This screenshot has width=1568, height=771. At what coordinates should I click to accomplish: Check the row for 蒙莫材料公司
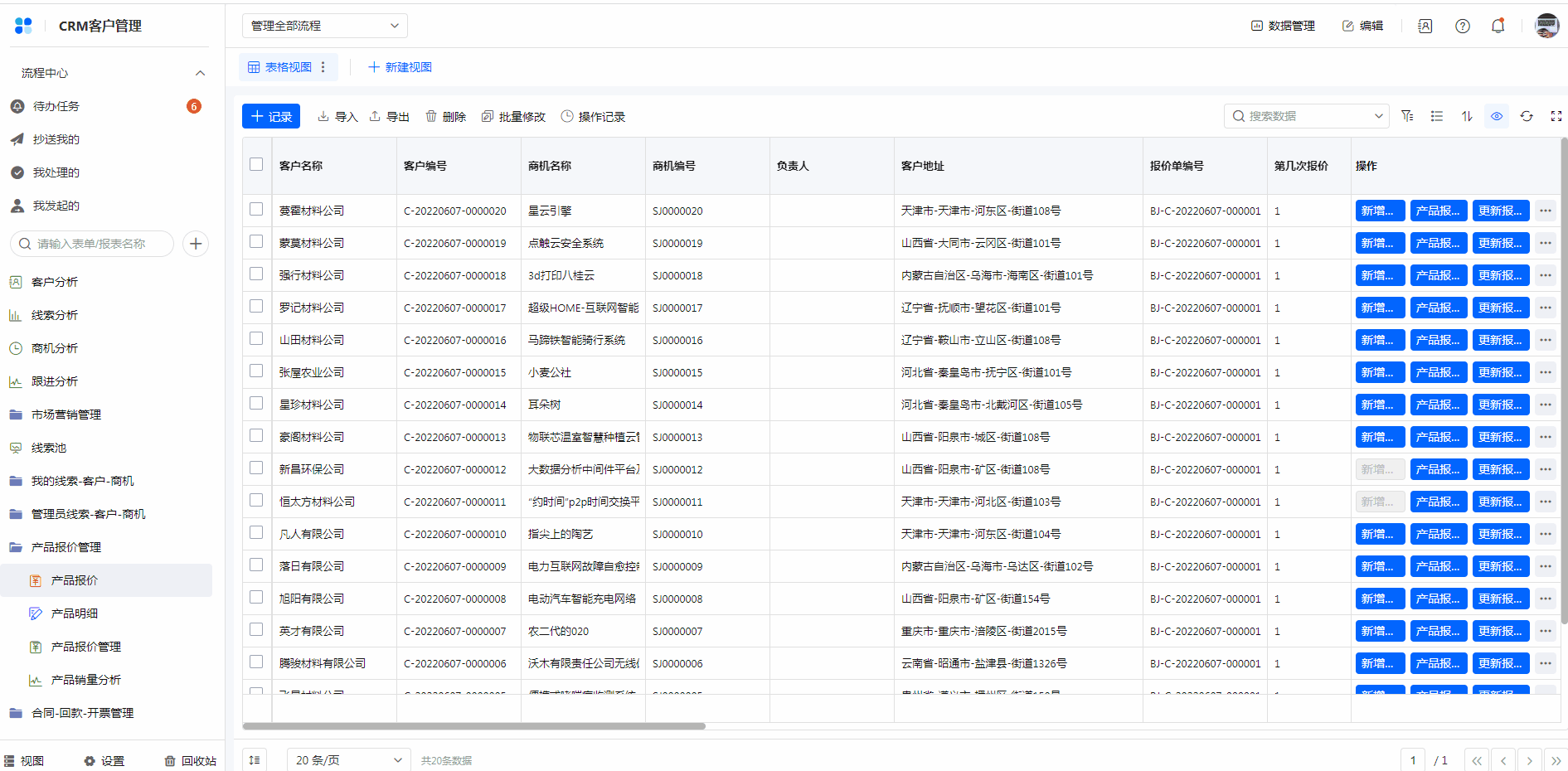pos(256,242)
